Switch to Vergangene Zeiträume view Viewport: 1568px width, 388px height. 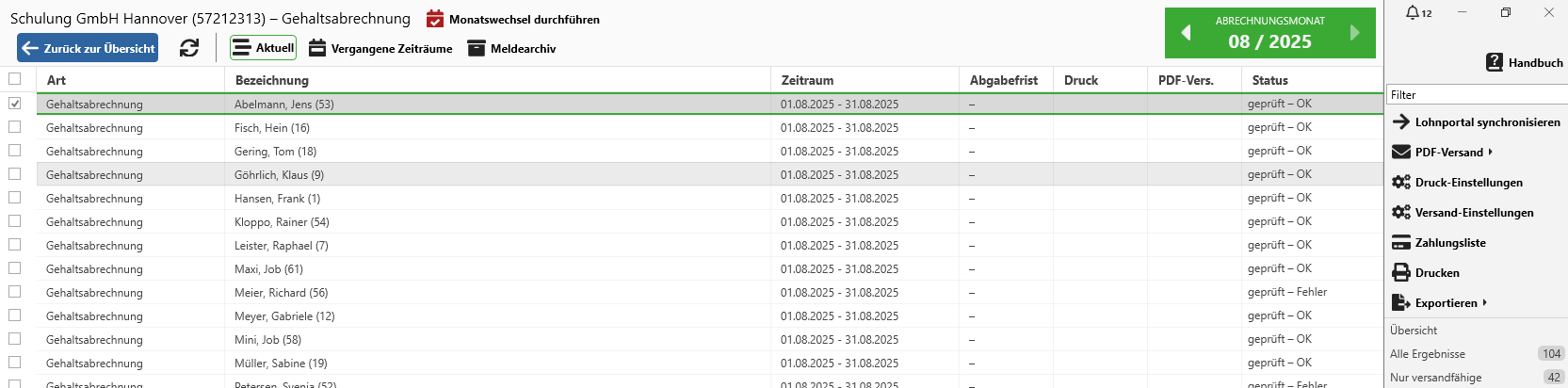pyautogui.click(x=380, y=48)
